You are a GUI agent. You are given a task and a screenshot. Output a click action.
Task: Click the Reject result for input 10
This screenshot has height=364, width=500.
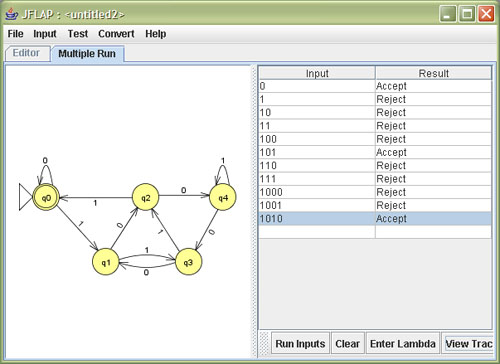coord(433,113)
